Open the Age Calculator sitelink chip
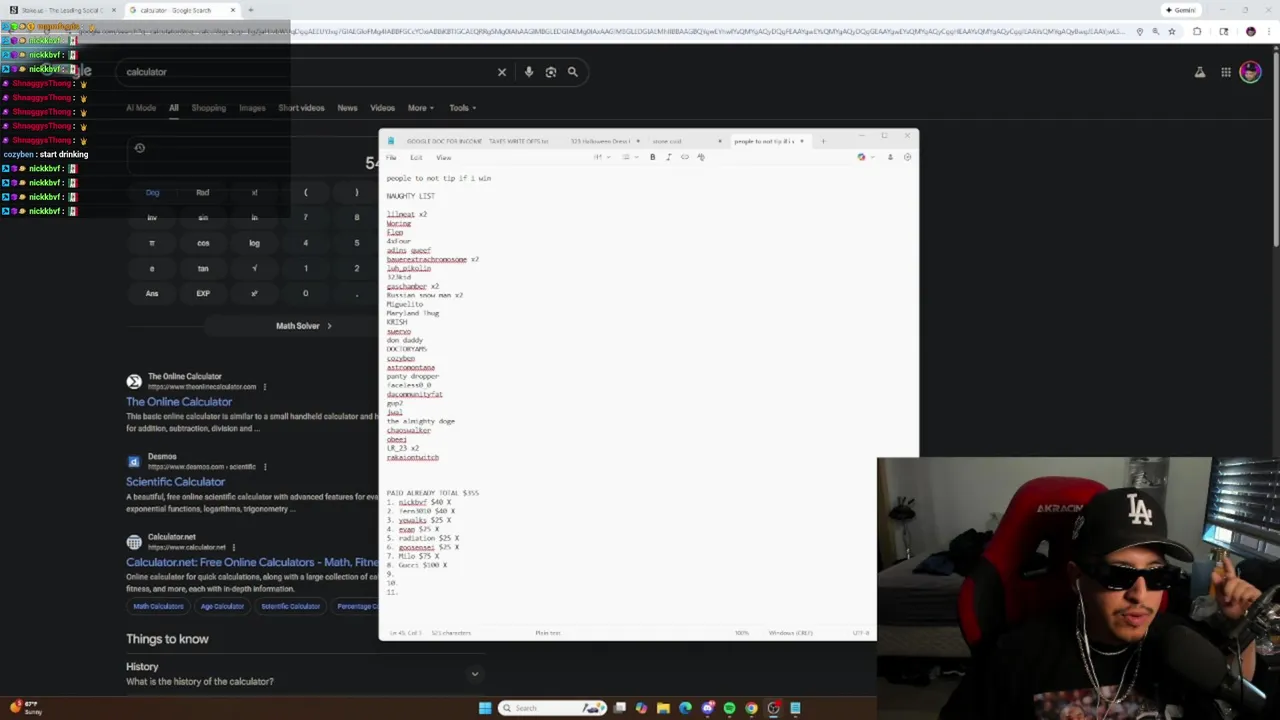 point(222,606)
